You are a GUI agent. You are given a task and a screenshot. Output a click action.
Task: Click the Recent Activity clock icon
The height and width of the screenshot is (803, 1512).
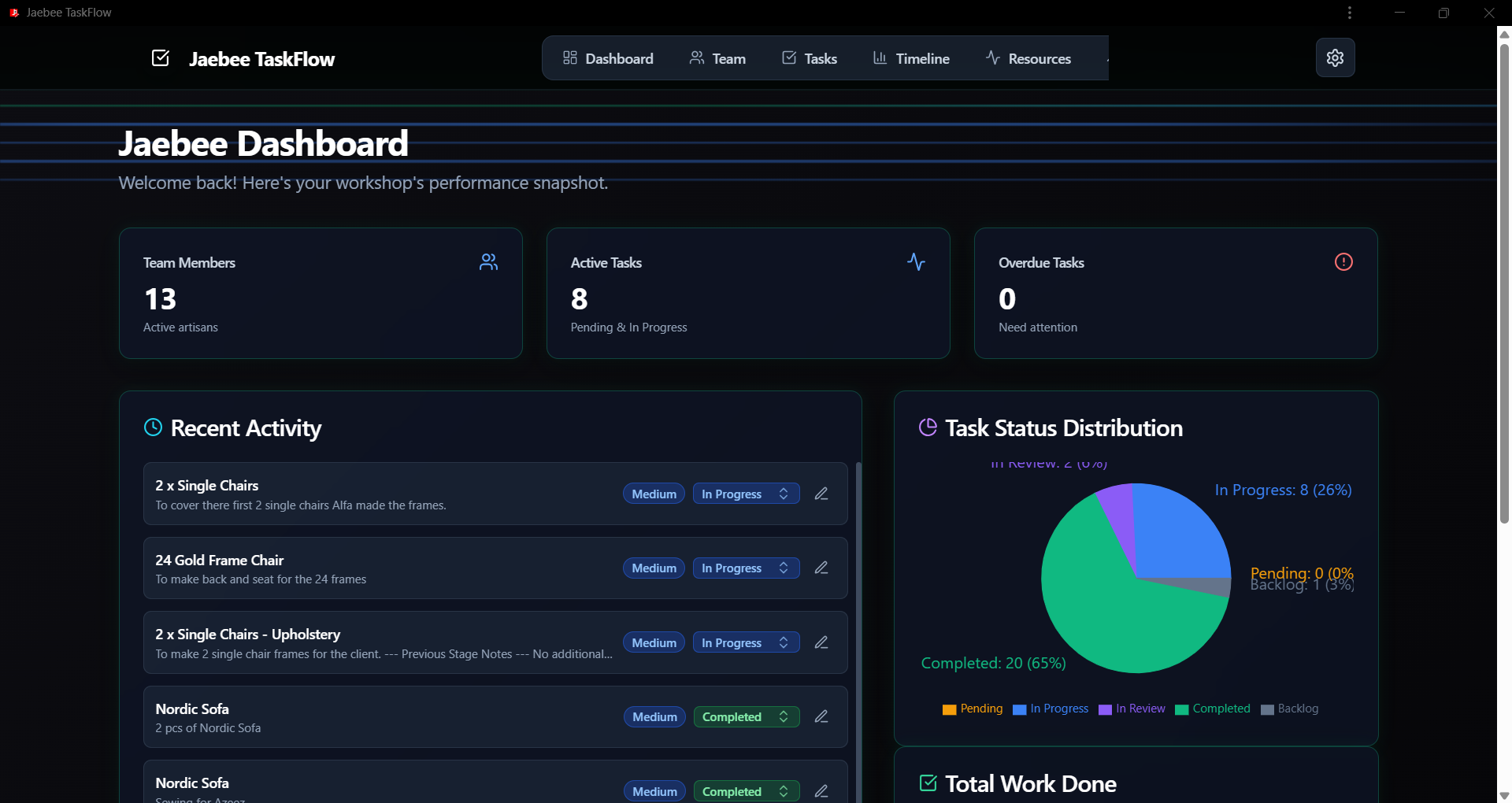pos(153,427)
